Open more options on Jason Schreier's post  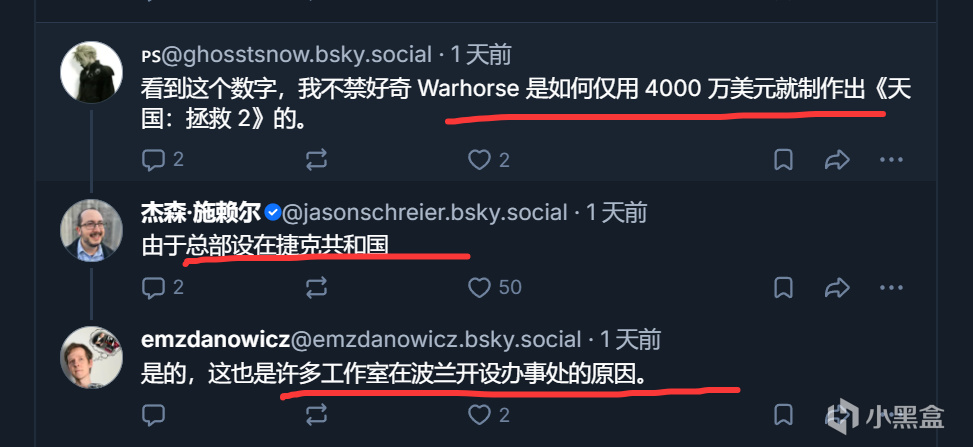click(892, 287)
